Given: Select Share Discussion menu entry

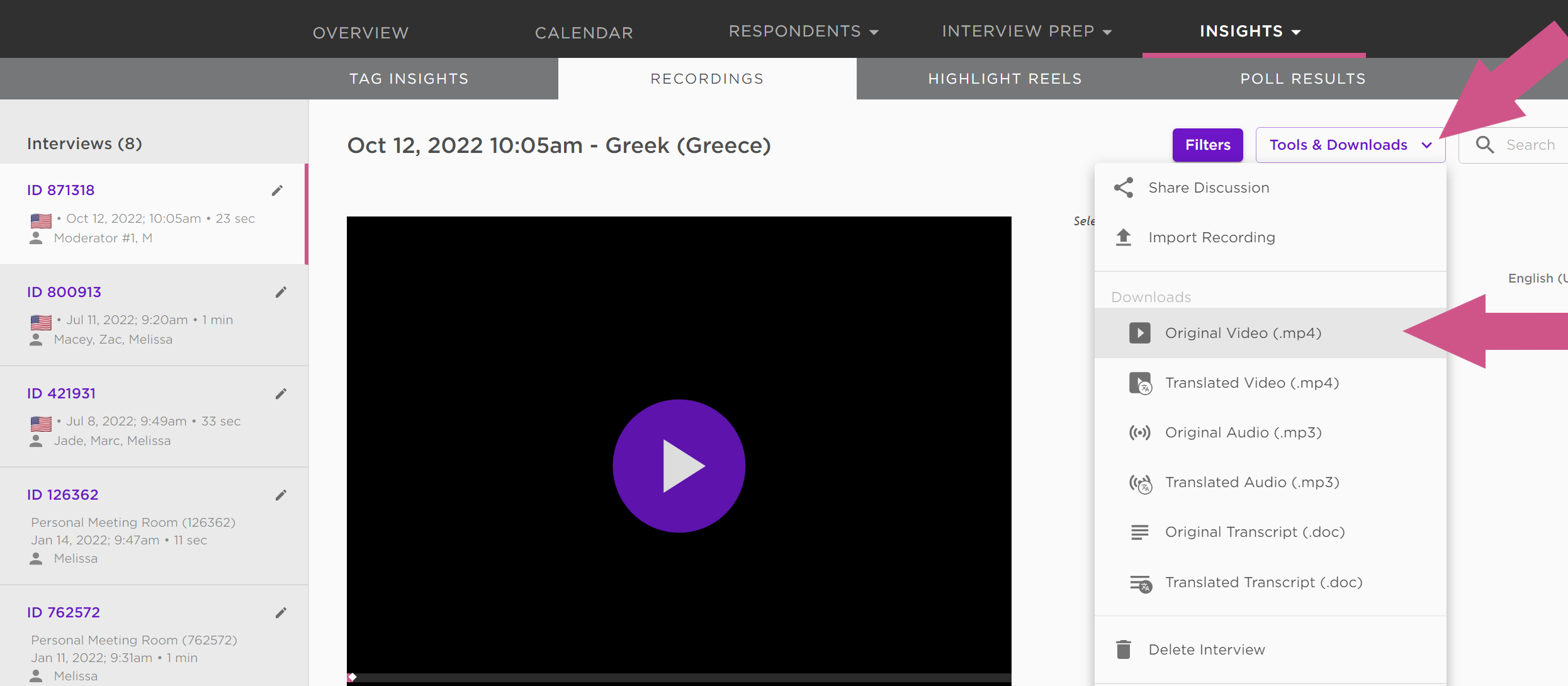Looking at the screenshot, I should 1270,188.
